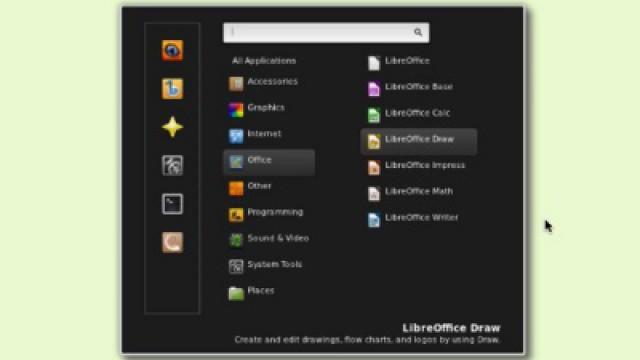The height and width of the screenshot is (360, 640).
Task: Launch LibreOffice Impress
Action: coord(418,167)
